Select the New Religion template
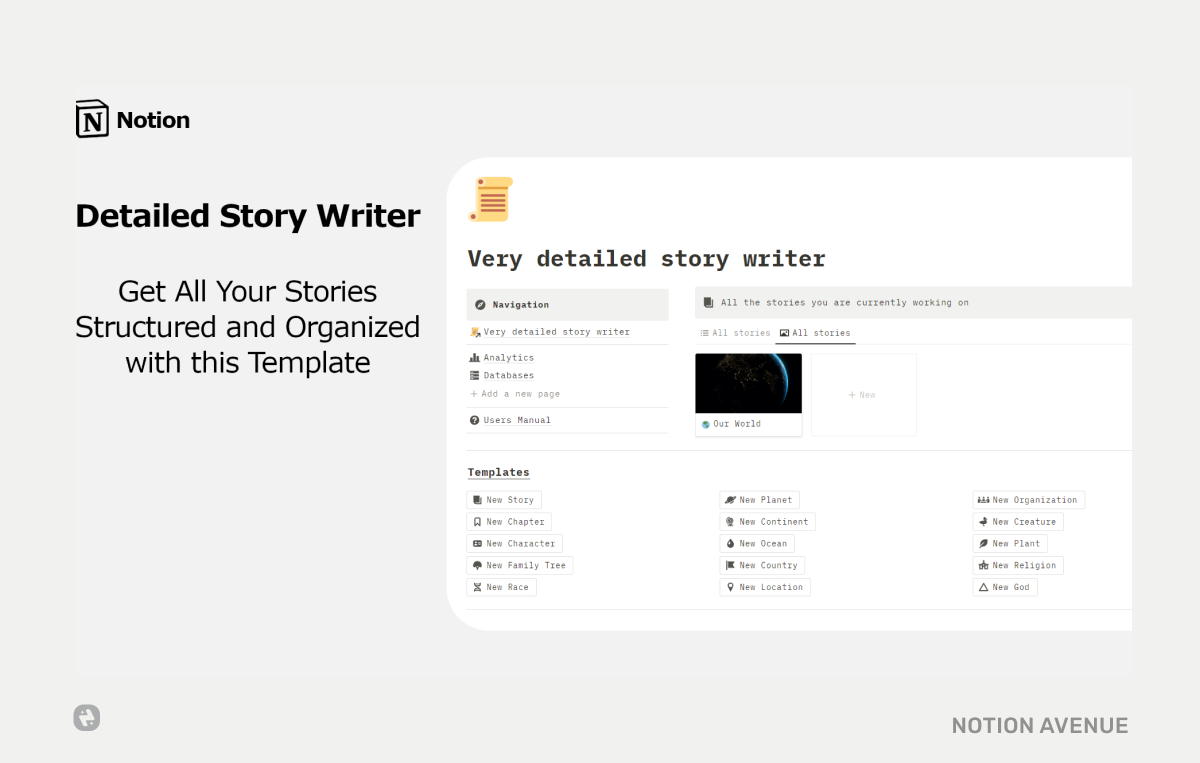Viewport: 1200px width, 763px height. tap(1018, 565)
